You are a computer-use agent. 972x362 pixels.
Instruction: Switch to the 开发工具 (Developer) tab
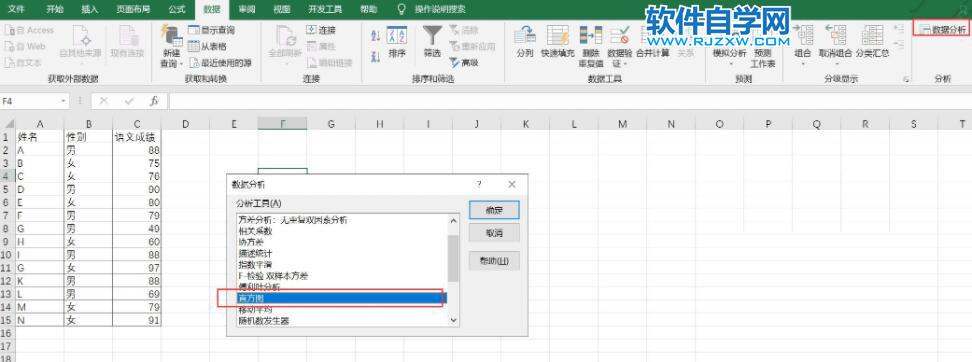(325, 9)
